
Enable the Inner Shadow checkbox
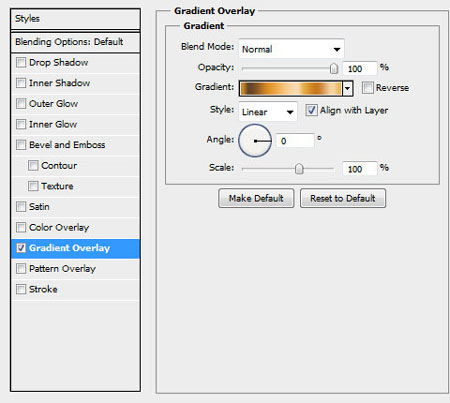(x=21, y=83)
